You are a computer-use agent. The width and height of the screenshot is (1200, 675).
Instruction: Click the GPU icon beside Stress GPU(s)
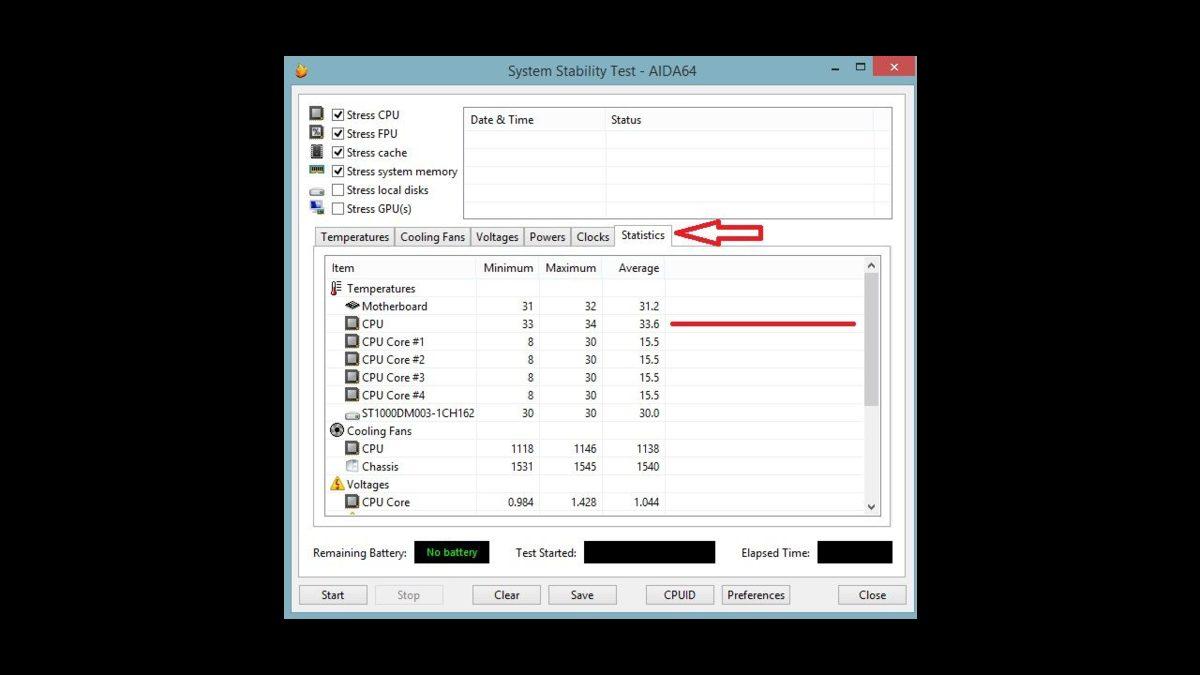tap(318, 208)
